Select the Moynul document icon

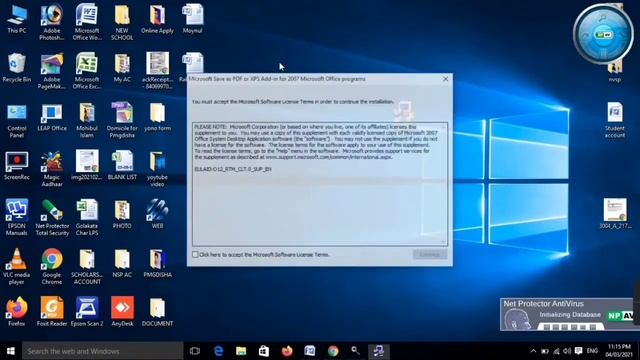[192, 19]
